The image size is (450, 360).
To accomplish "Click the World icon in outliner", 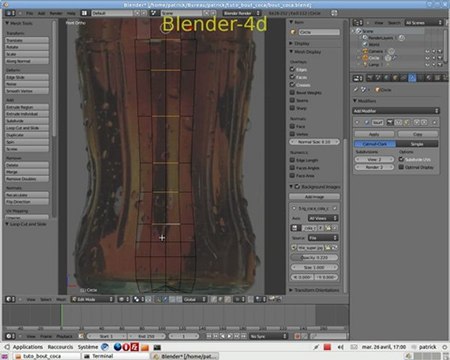I will click(365, 44).
